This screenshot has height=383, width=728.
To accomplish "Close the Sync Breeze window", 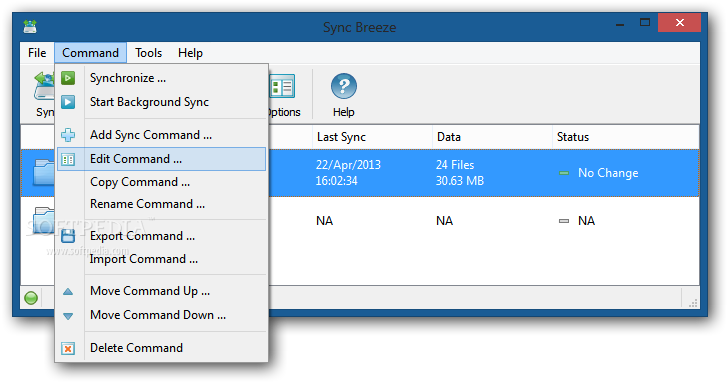I will 679,23.
